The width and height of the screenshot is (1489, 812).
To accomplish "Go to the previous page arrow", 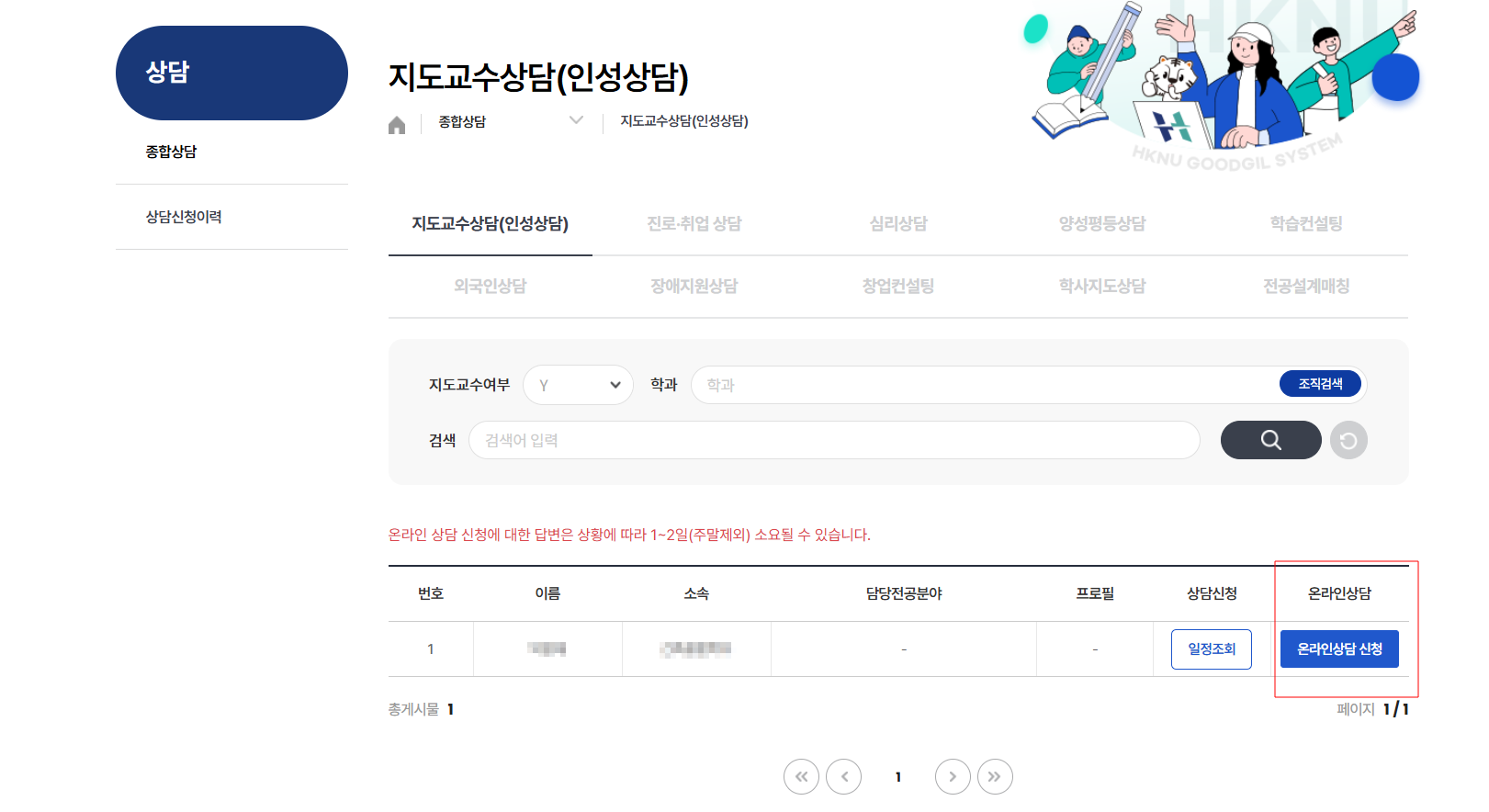I will pos(843,776).
